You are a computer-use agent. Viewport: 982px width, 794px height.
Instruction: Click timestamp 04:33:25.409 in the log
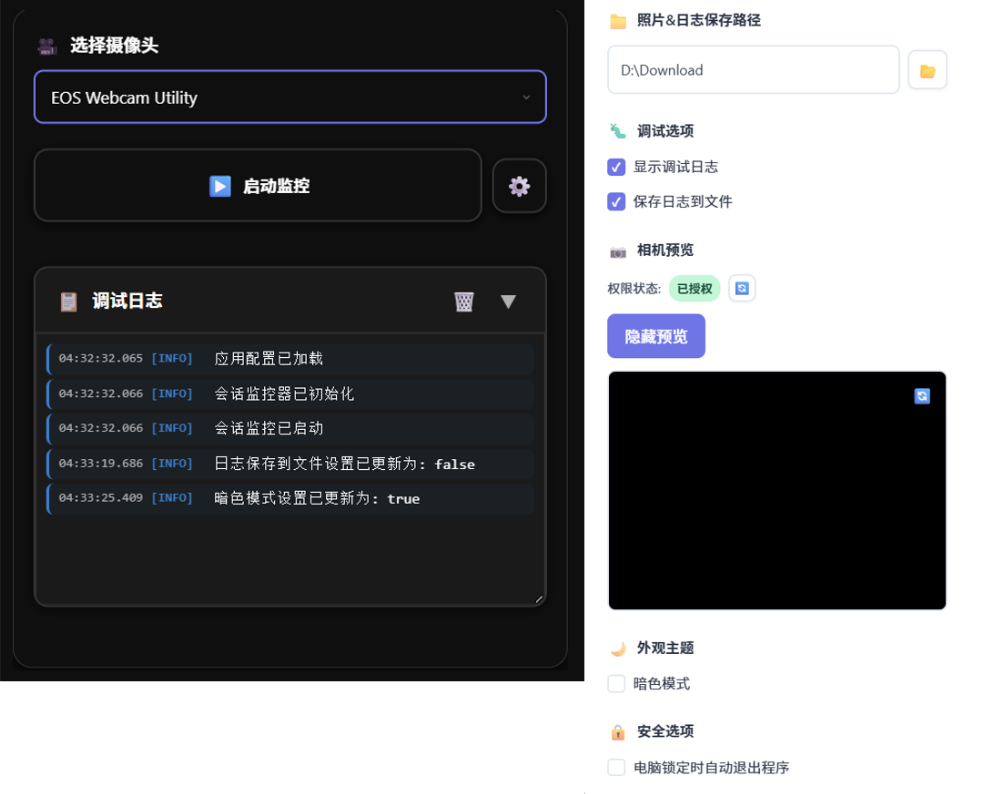tap(101, 498)
